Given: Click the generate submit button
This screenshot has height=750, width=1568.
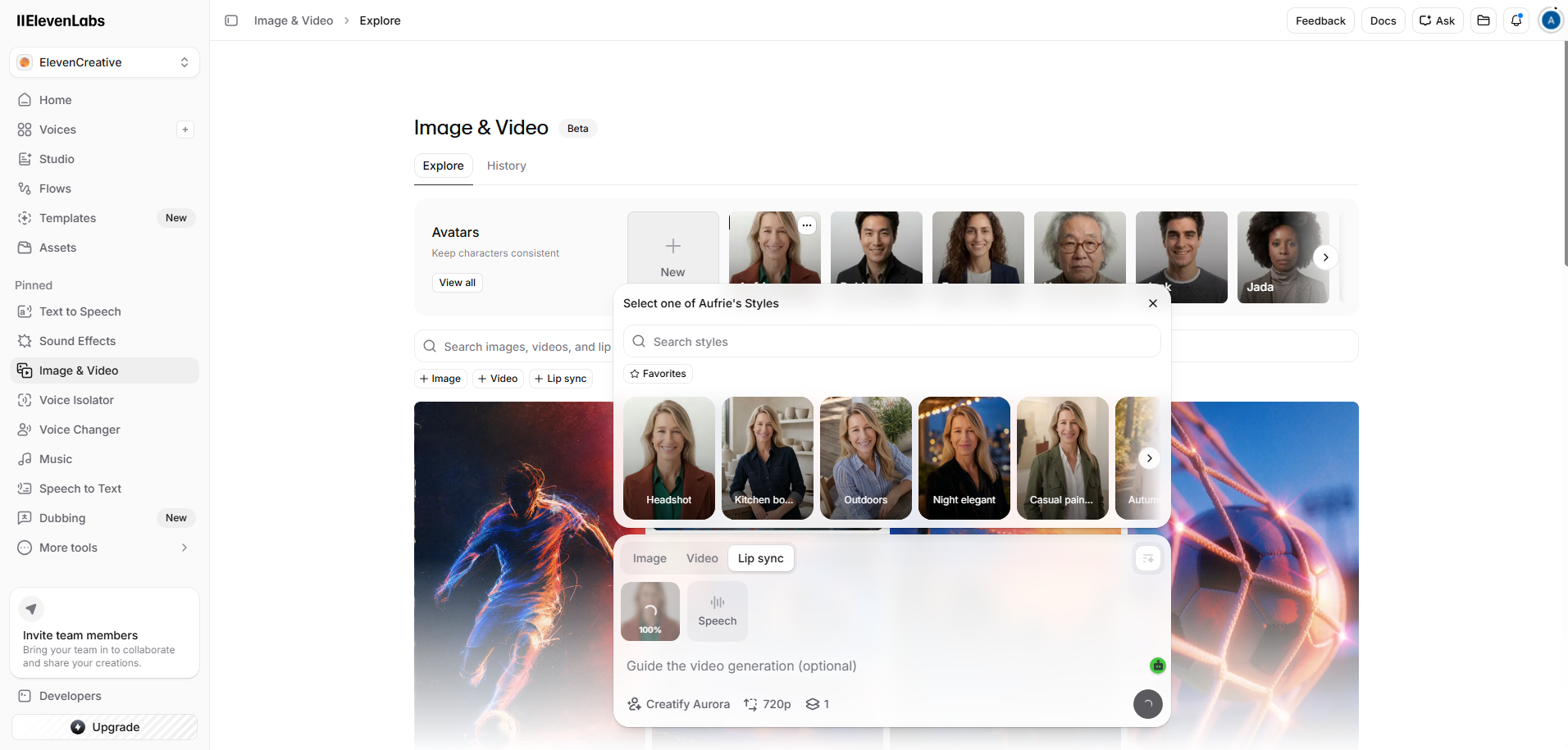Looking at the screenshot, I should tap(1148, 704).
